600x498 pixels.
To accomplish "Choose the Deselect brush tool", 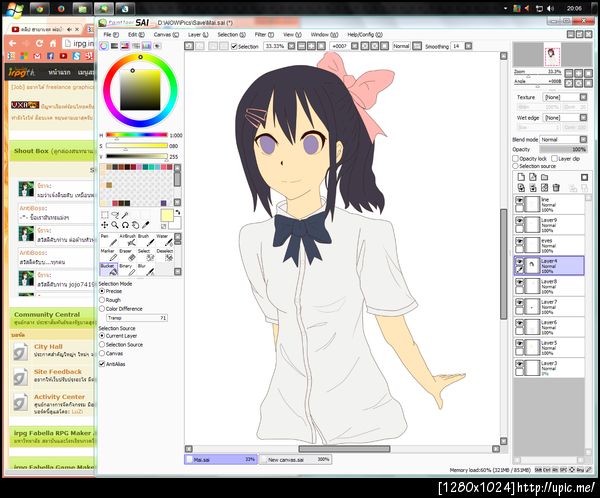I will (x=164, y=255).
